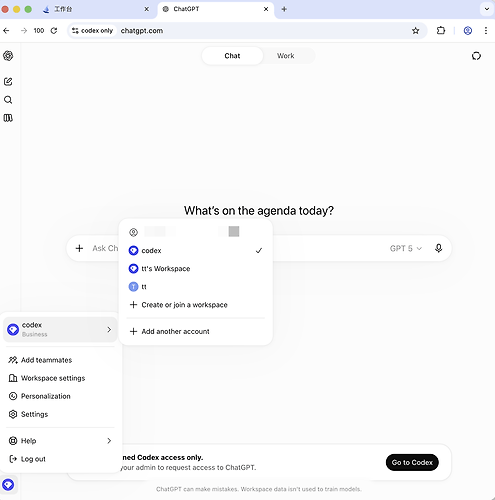Bookmark page with the star icon

pos(415,31)
